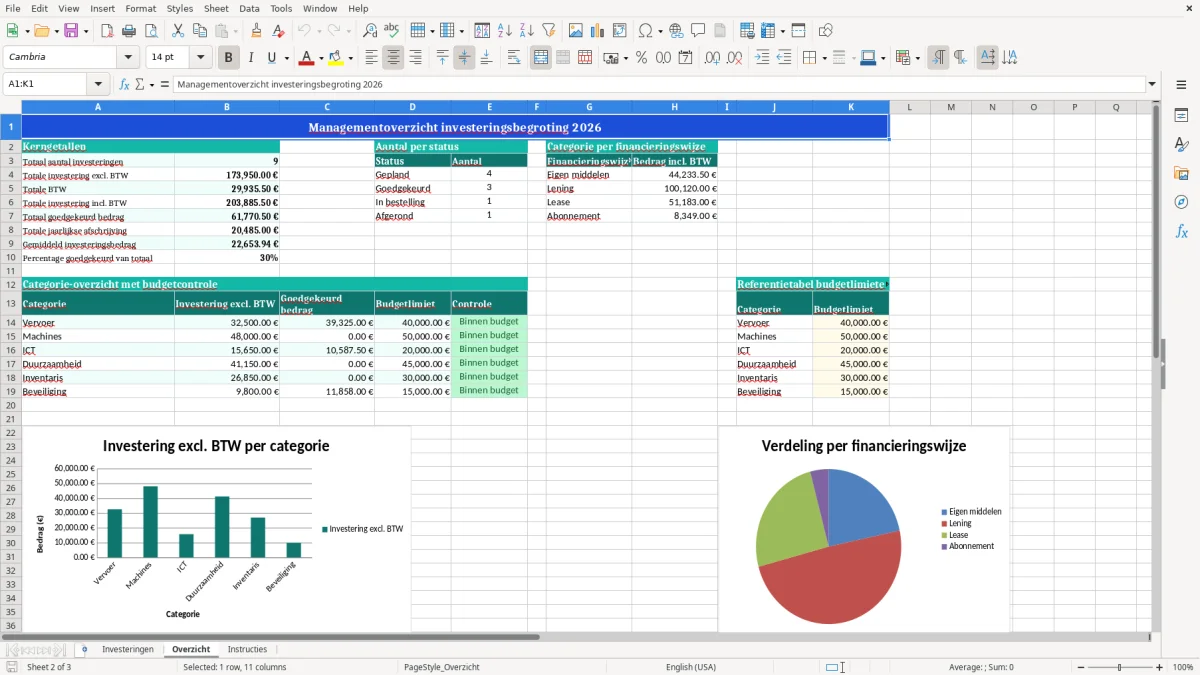Open the Format menu
The width and height of the screenshot is (1200, 675).
pos(140,8)
